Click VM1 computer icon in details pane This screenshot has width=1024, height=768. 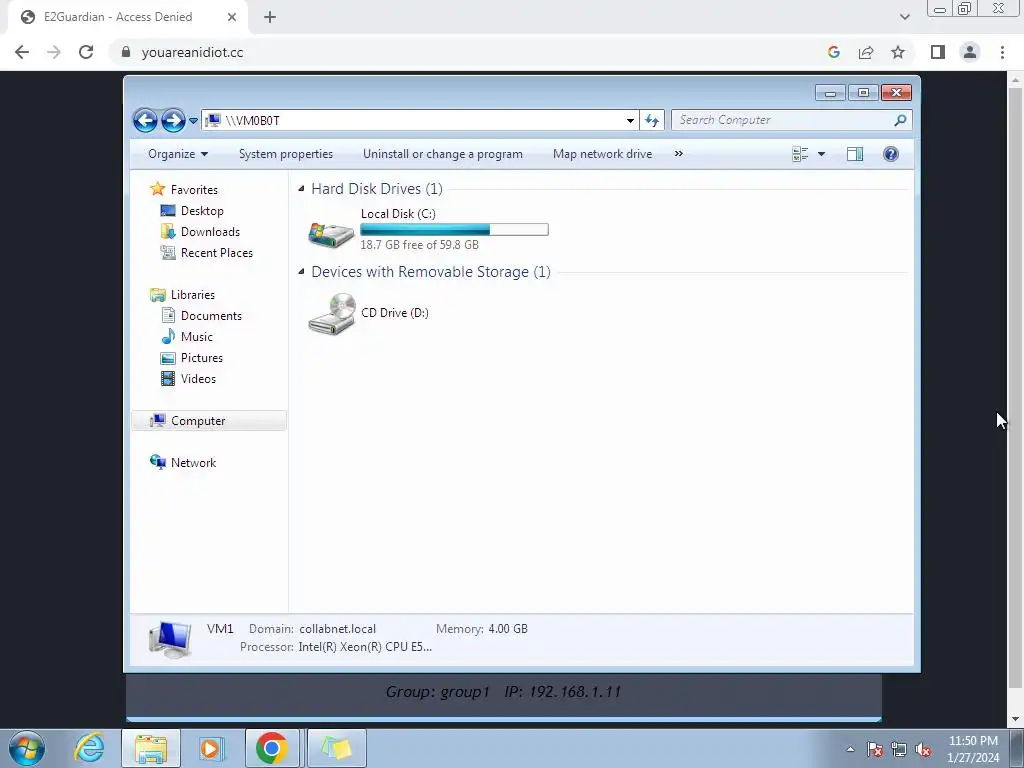[x=170, y=638]
